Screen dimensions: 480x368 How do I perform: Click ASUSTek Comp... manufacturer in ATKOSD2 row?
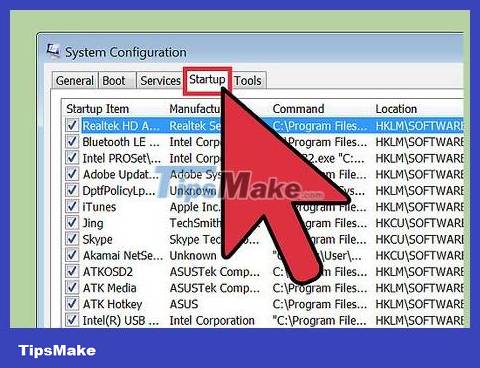215,272
